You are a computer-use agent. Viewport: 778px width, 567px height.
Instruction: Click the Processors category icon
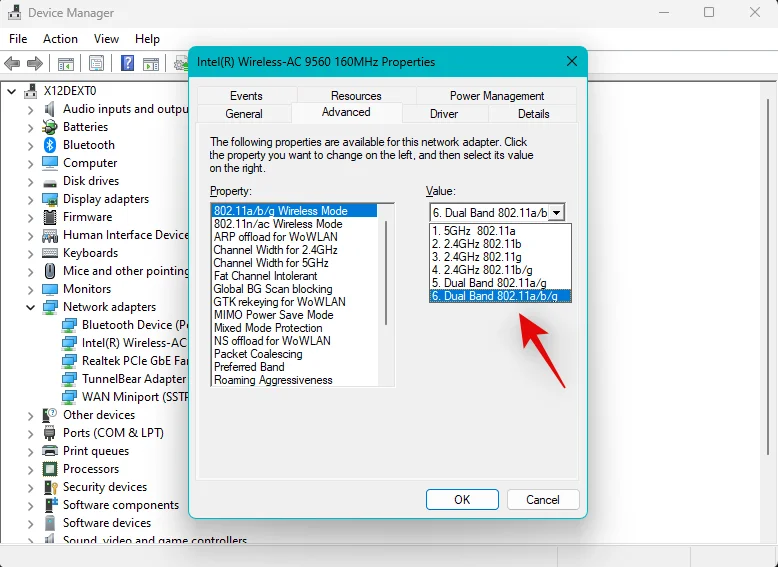[50, 469]
